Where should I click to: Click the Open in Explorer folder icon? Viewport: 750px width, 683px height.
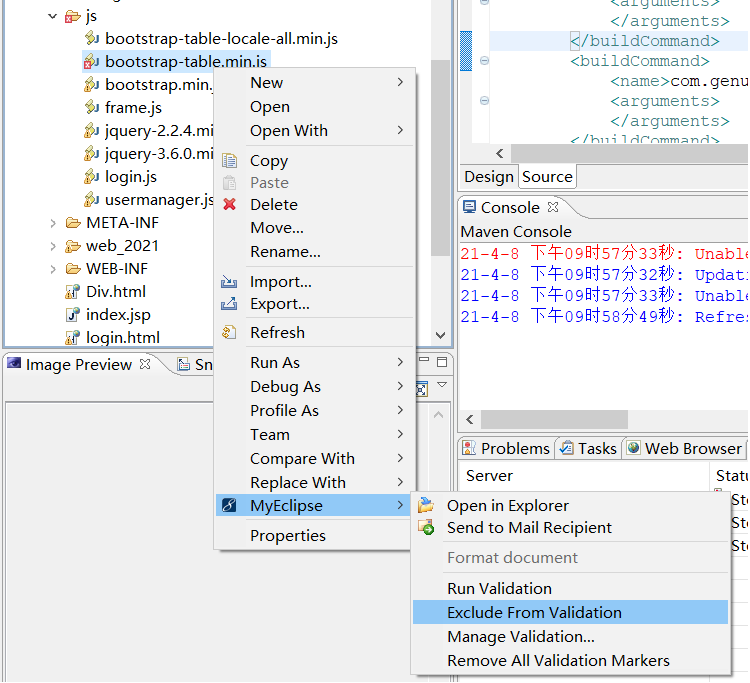(x=426, y=505)
